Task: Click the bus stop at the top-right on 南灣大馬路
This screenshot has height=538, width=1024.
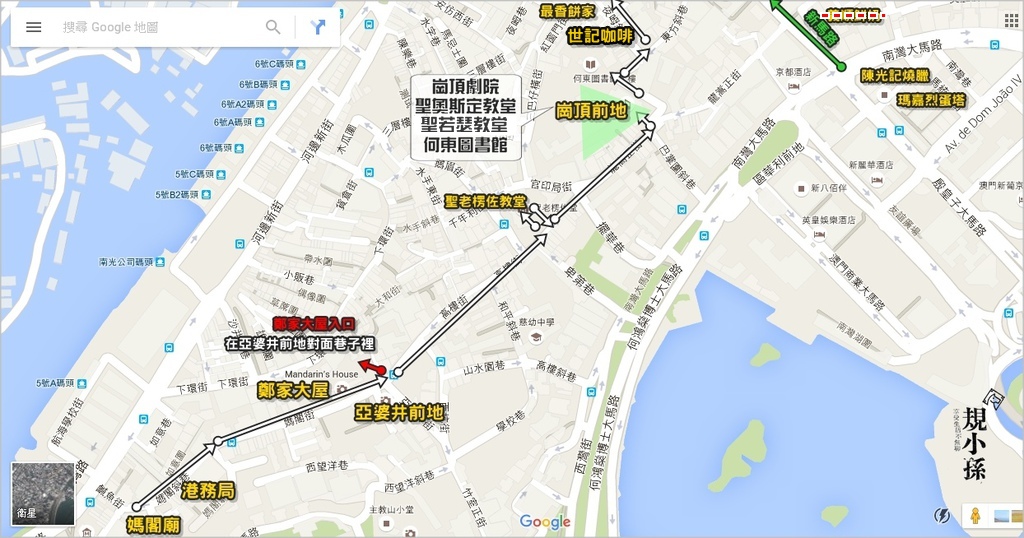Action: [995, 45]
